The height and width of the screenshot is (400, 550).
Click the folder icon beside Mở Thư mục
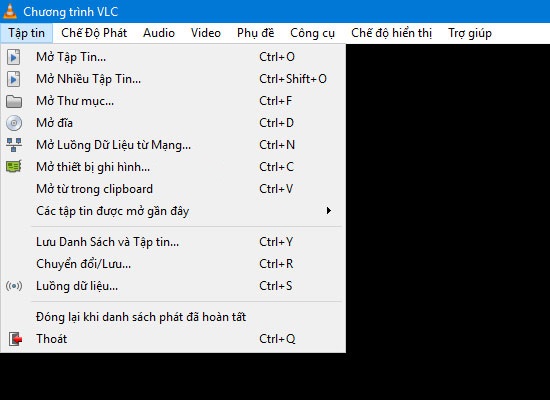point(14,101)
